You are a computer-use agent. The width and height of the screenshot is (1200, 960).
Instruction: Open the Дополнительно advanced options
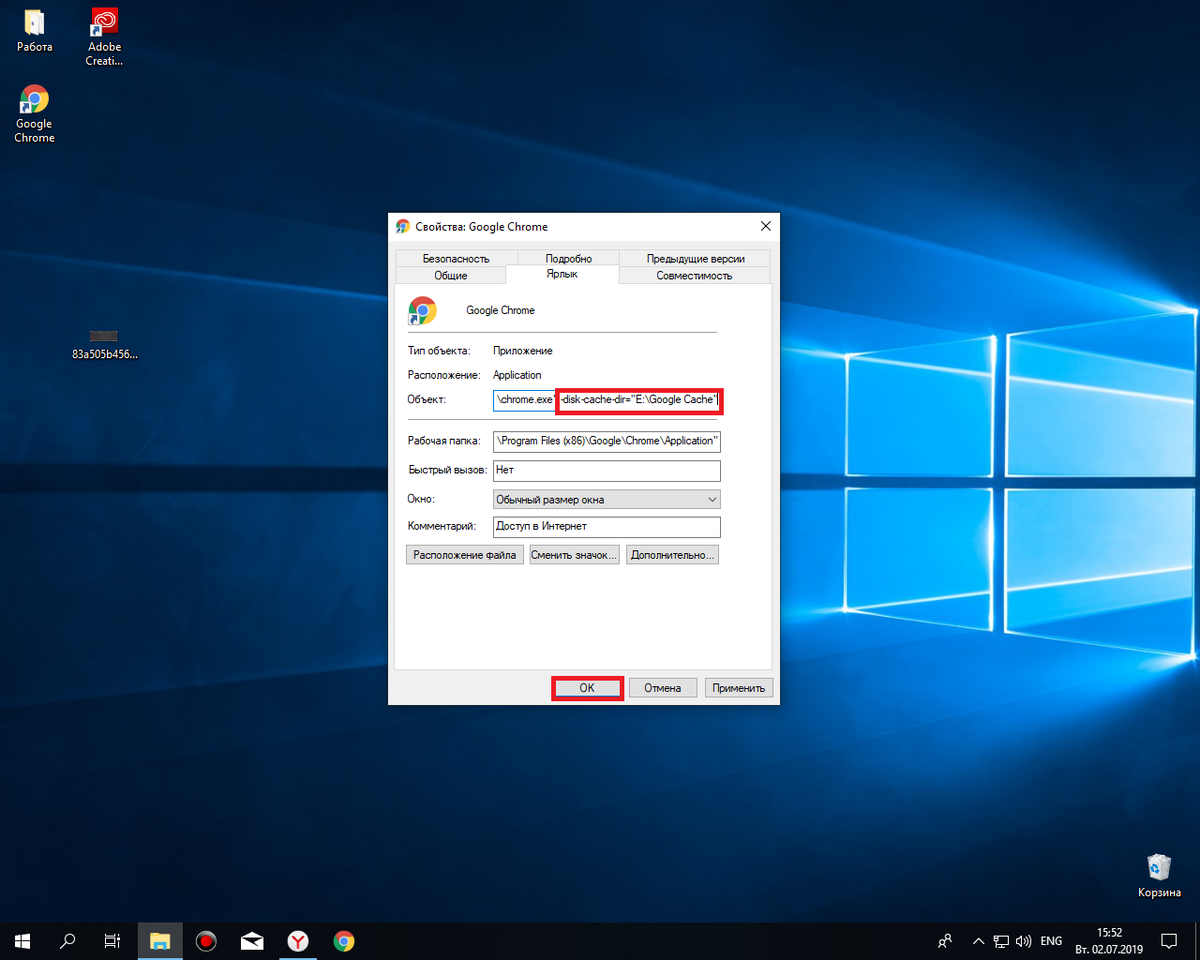point(673,554)
